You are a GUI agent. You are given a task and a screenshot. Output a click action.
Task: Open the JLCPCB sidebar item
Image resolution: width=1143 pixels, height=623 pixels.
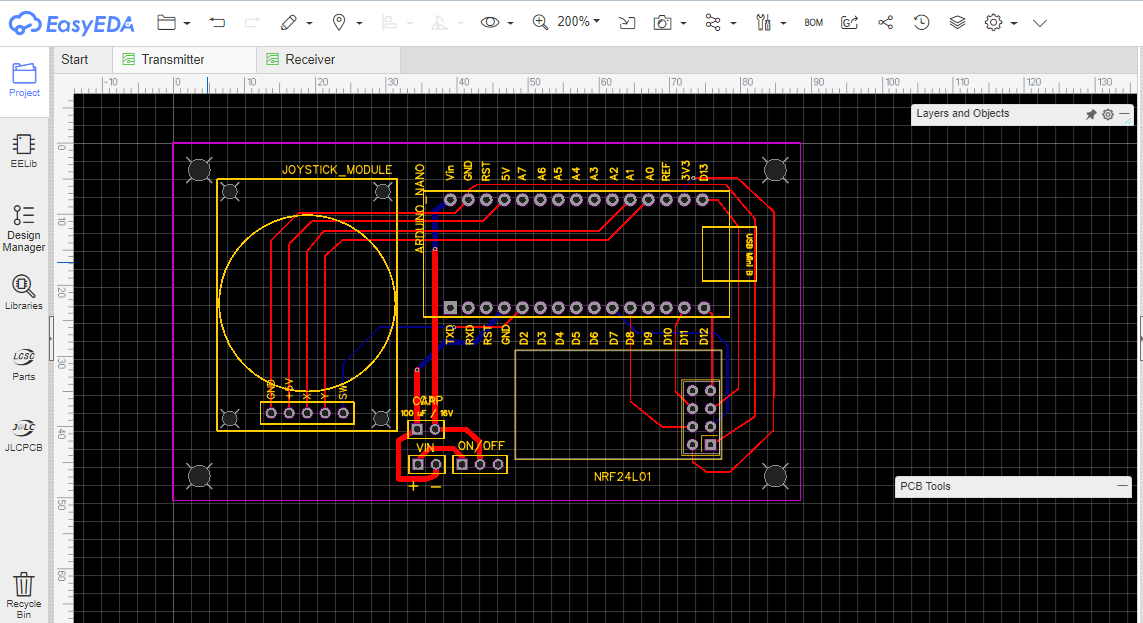click(24, 435)
